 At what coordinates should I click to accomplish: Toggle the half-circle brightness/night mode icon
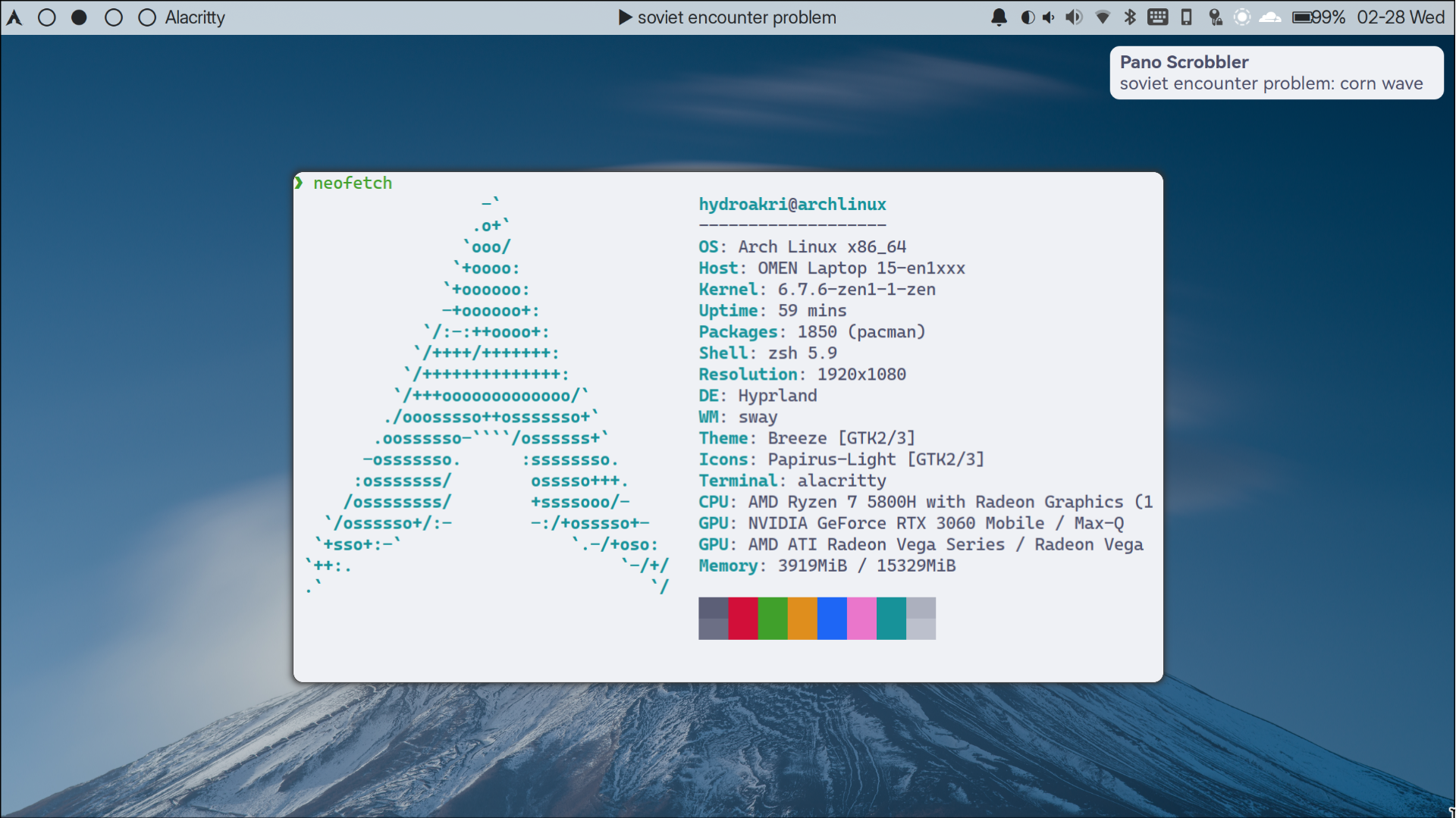tap(1028, 17)
